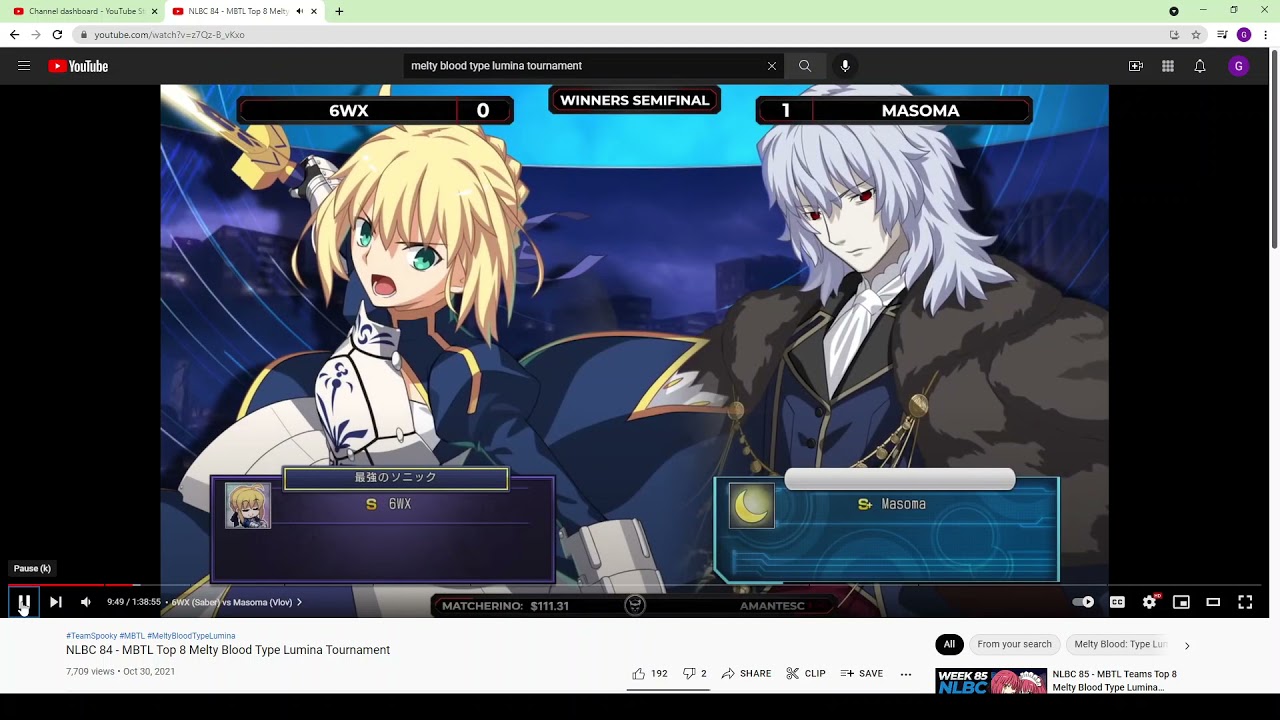Open the more actions three-dot menu
The width and height of the screenshot is (1280, 720).
906,674
